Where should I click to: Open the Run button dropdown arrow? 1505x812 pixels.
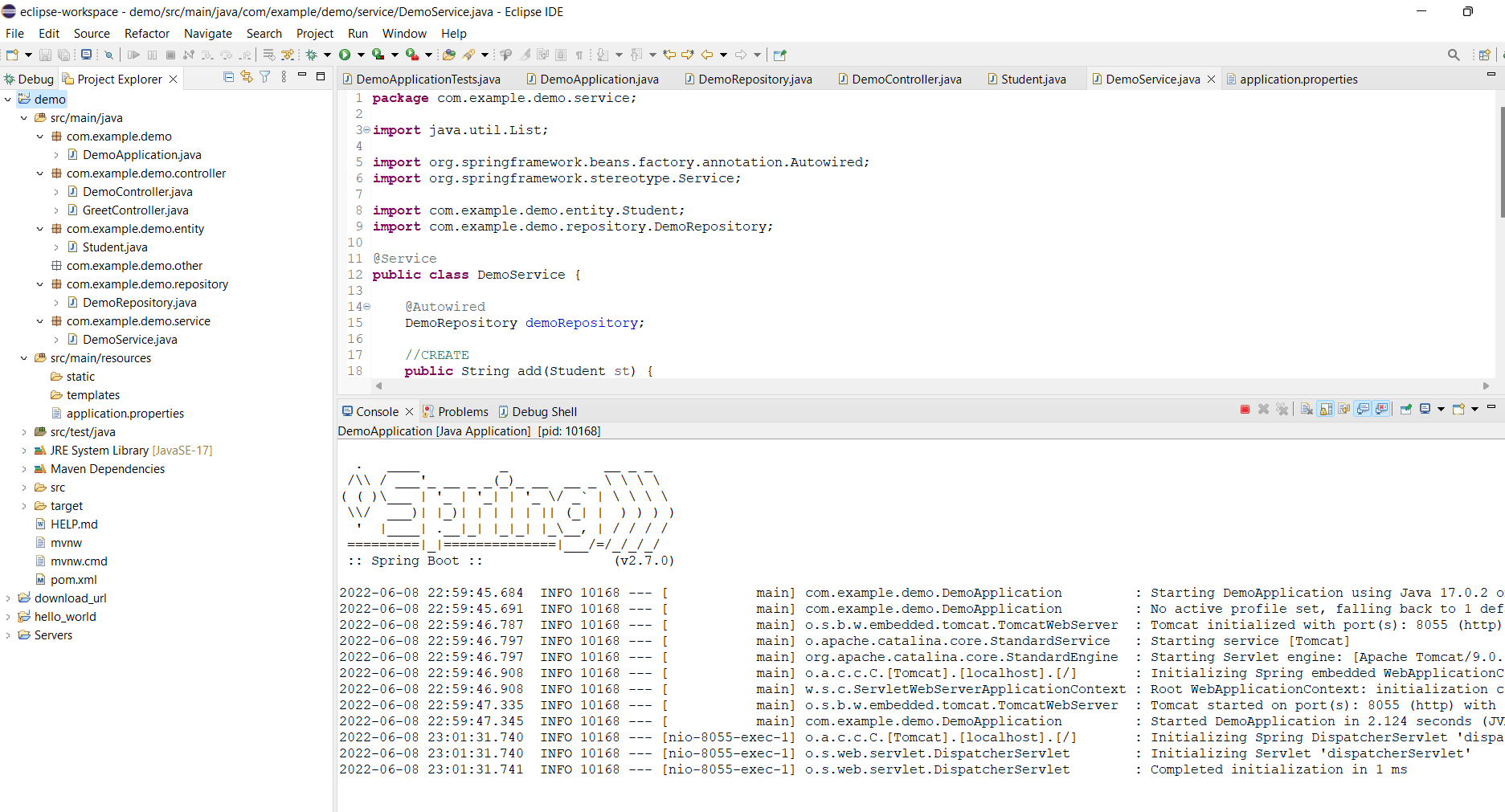coord(361,55)
